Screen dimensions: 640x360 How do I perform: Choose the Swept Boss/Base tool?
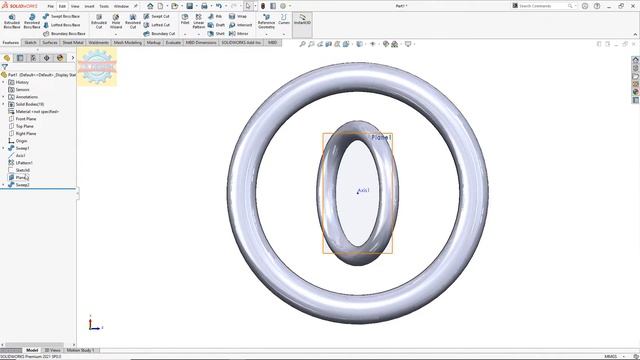[61, 16]
